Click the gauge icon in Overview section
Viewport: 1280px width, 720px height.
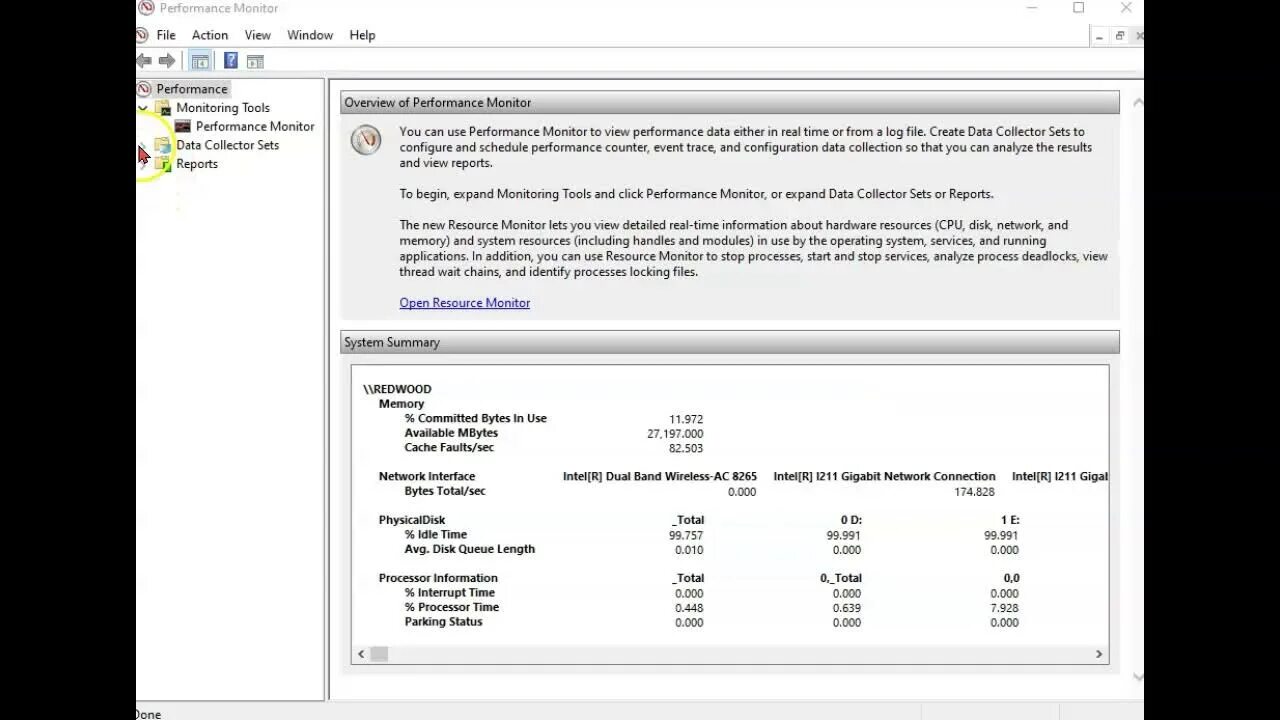(366, 140)
